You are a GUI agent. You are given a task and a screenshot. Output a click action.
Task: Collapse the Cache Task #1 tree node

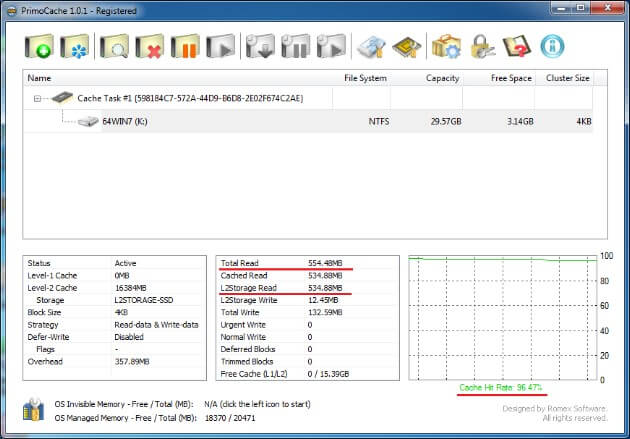(37, 98)
